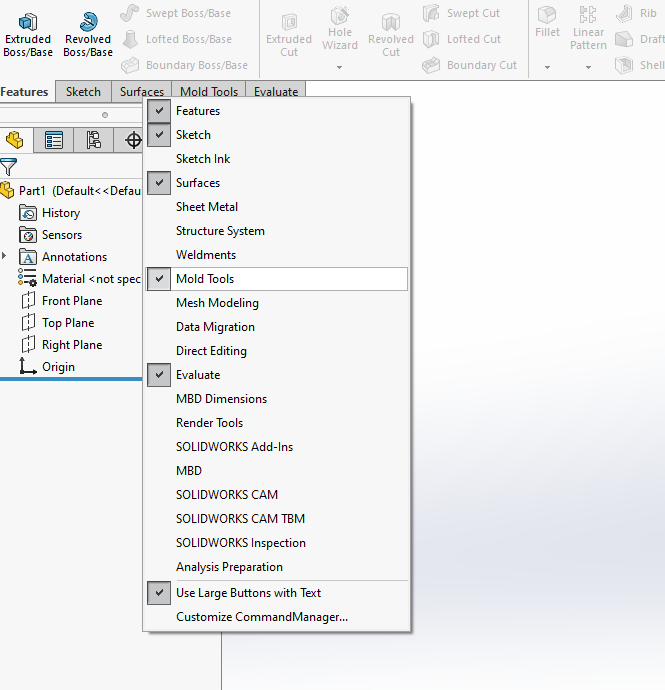The height and width of the screenshot is (690, 665).
Task: Click the Fillet tool
Action: (547, 23)
